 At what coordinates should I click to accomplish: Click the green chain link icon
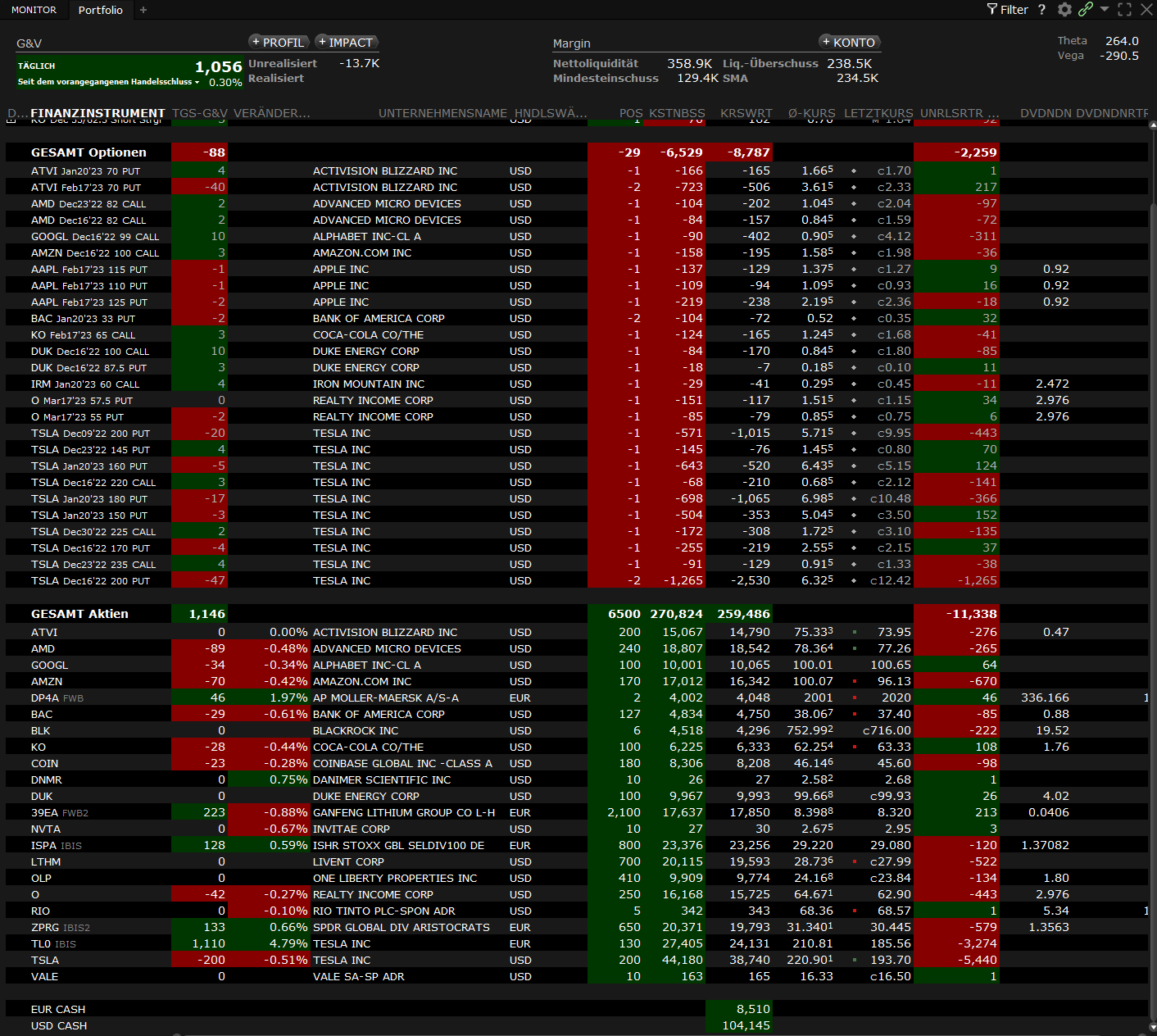coord(1086,10)
